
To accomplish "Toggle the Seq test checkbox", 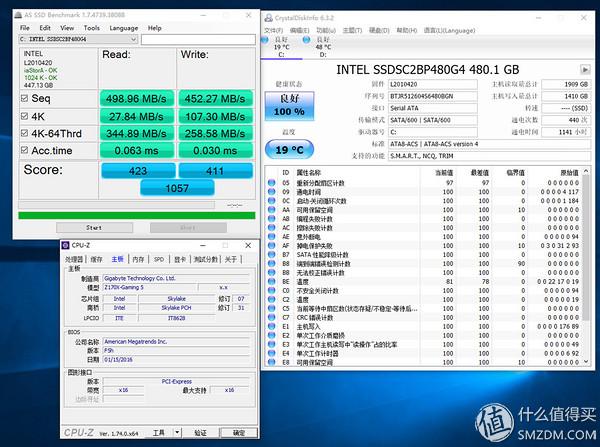I will (24, 98).
